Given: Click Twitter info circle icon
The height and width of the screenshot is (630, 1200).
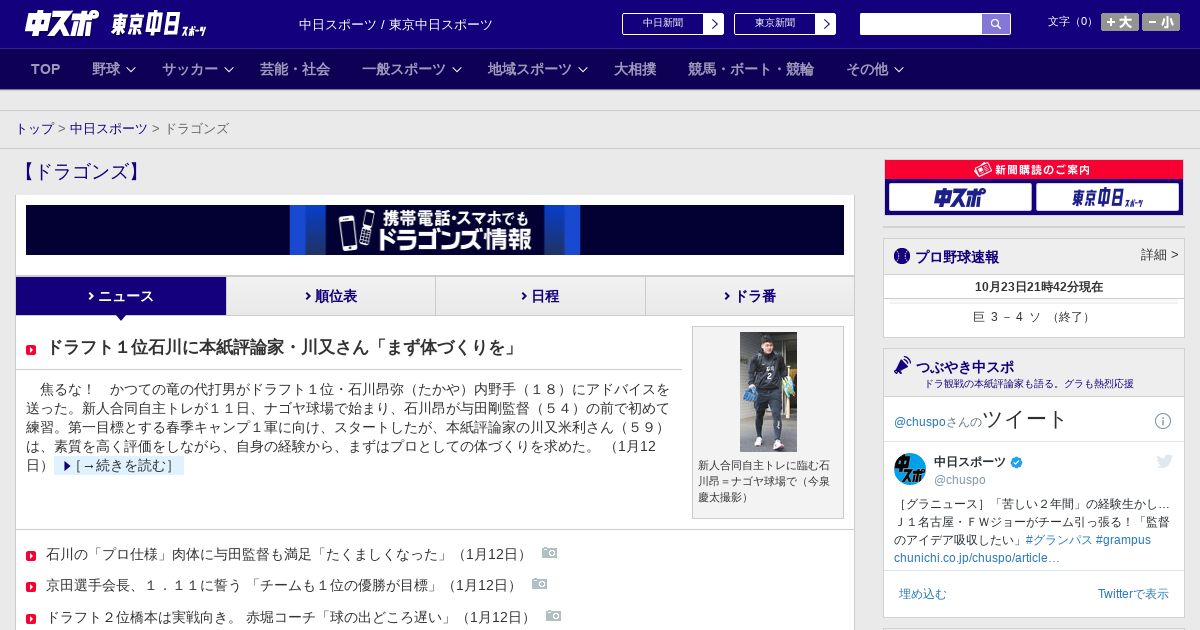Looking at the screenshot, I should (1163, 421).
